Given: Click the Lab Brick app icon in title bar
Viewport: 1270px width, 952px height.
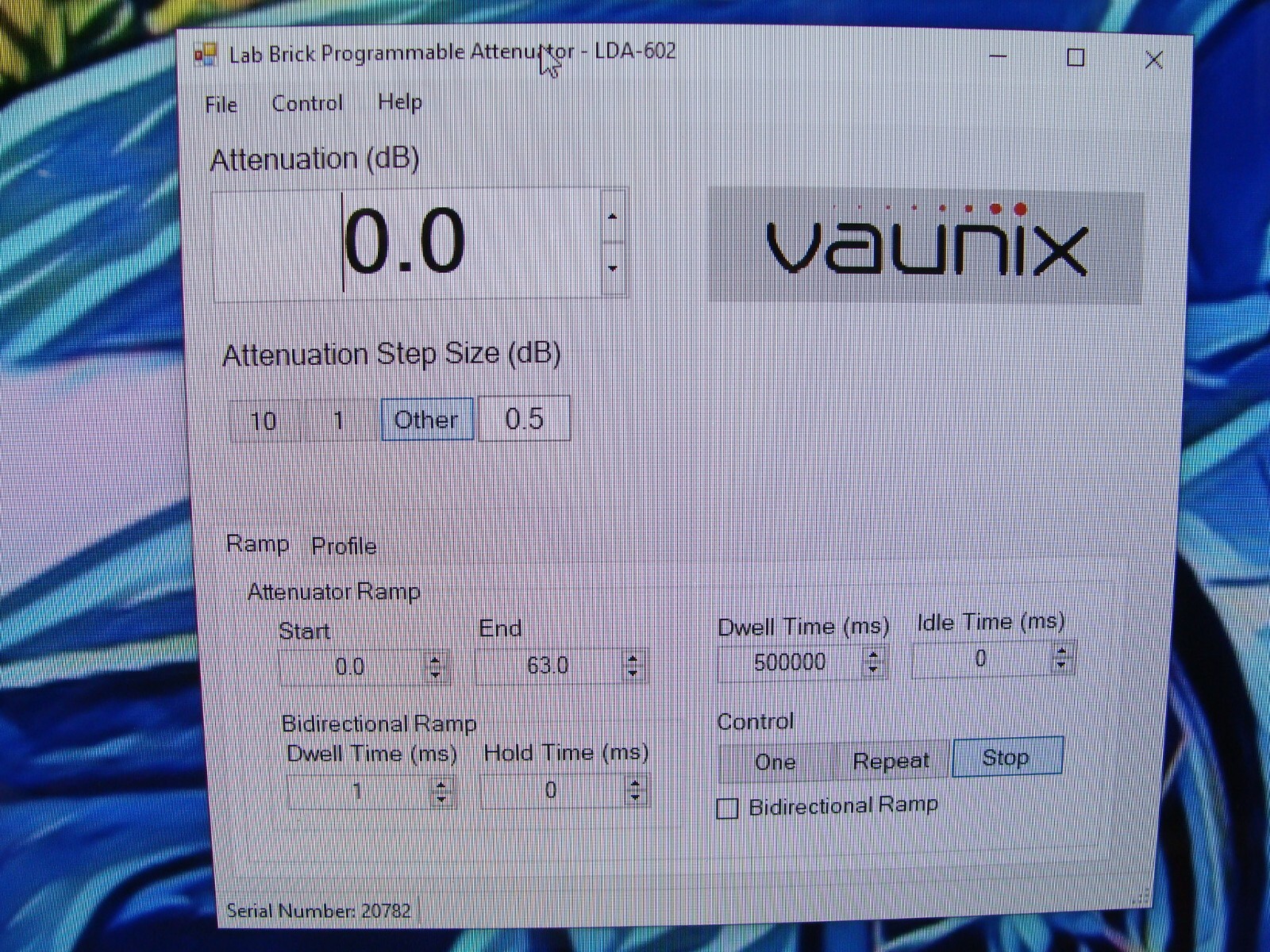Looking at the screenshot, I should point(206,54).
